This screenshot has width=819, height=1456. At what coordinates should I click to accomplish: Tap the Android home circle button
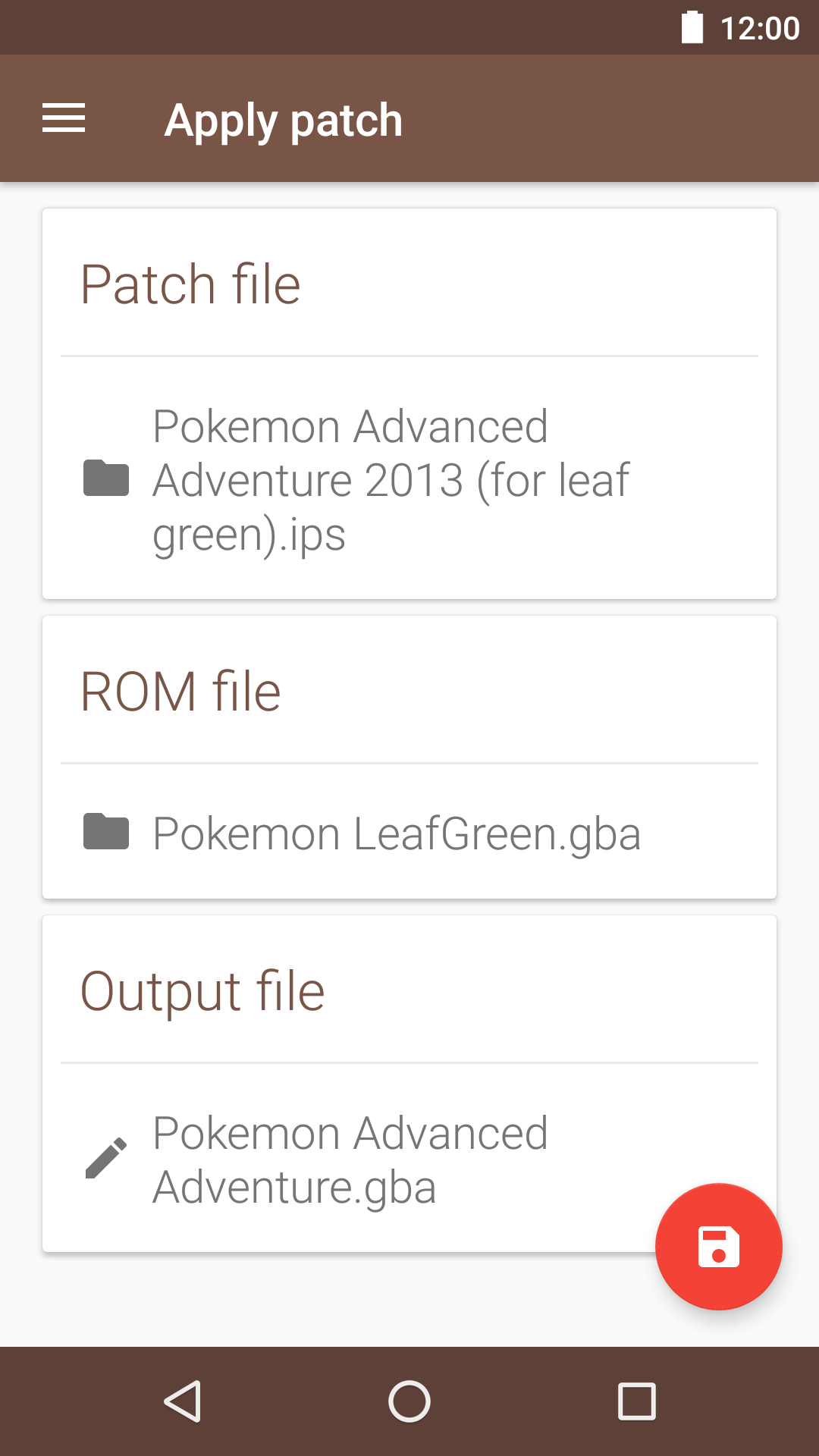(409, 1401)
